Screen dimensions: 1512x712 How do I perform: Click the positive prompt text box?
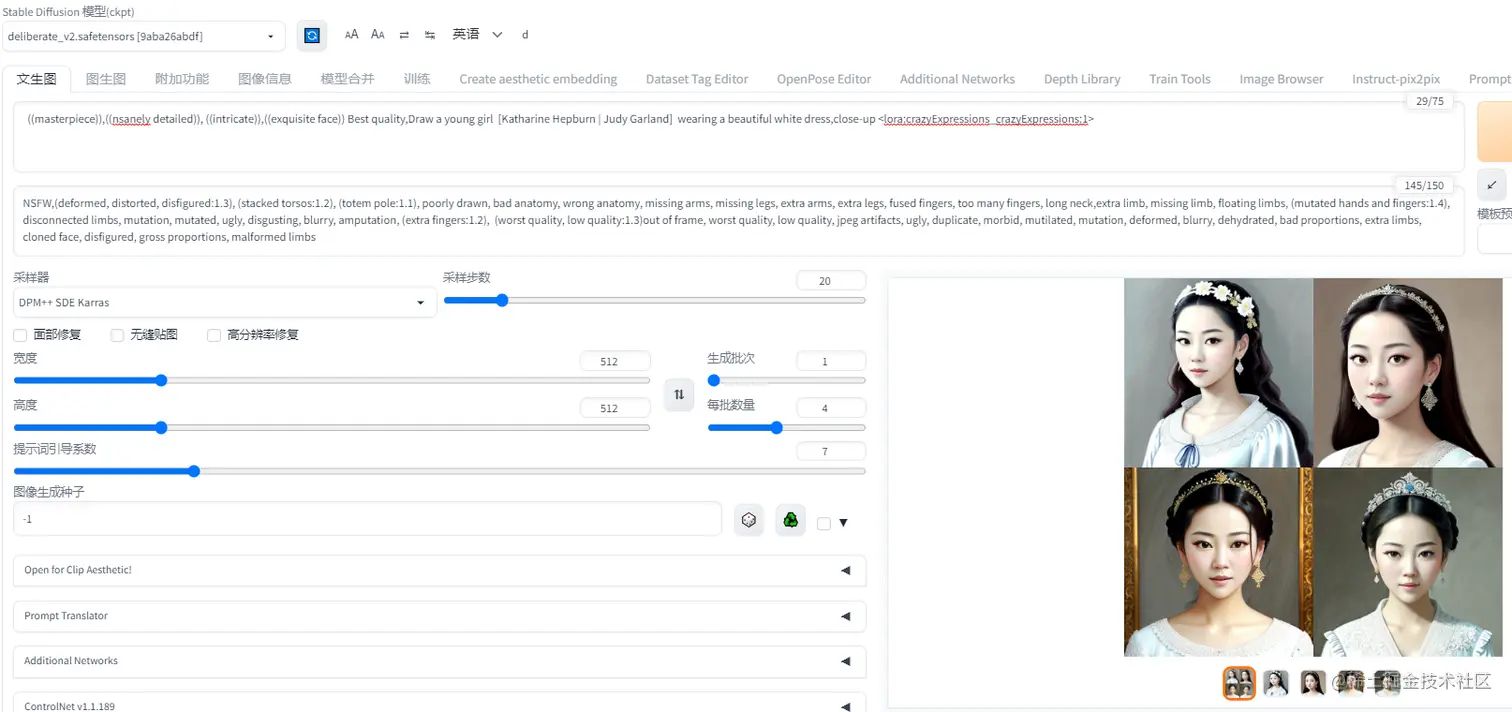click(x=738, y=136)
